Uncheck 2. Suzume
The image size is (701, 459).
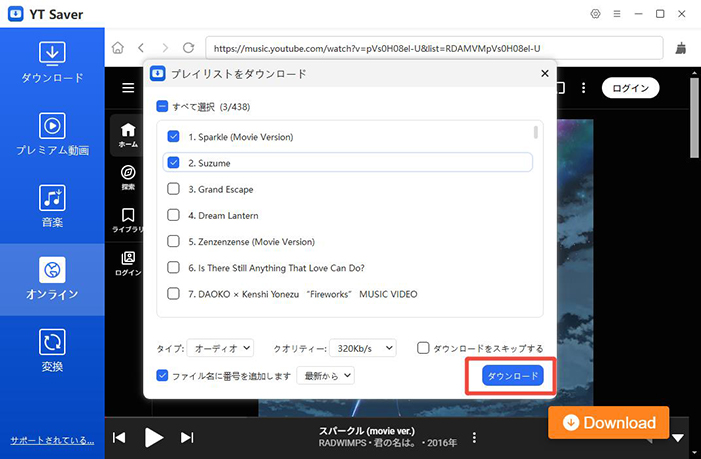173,163
